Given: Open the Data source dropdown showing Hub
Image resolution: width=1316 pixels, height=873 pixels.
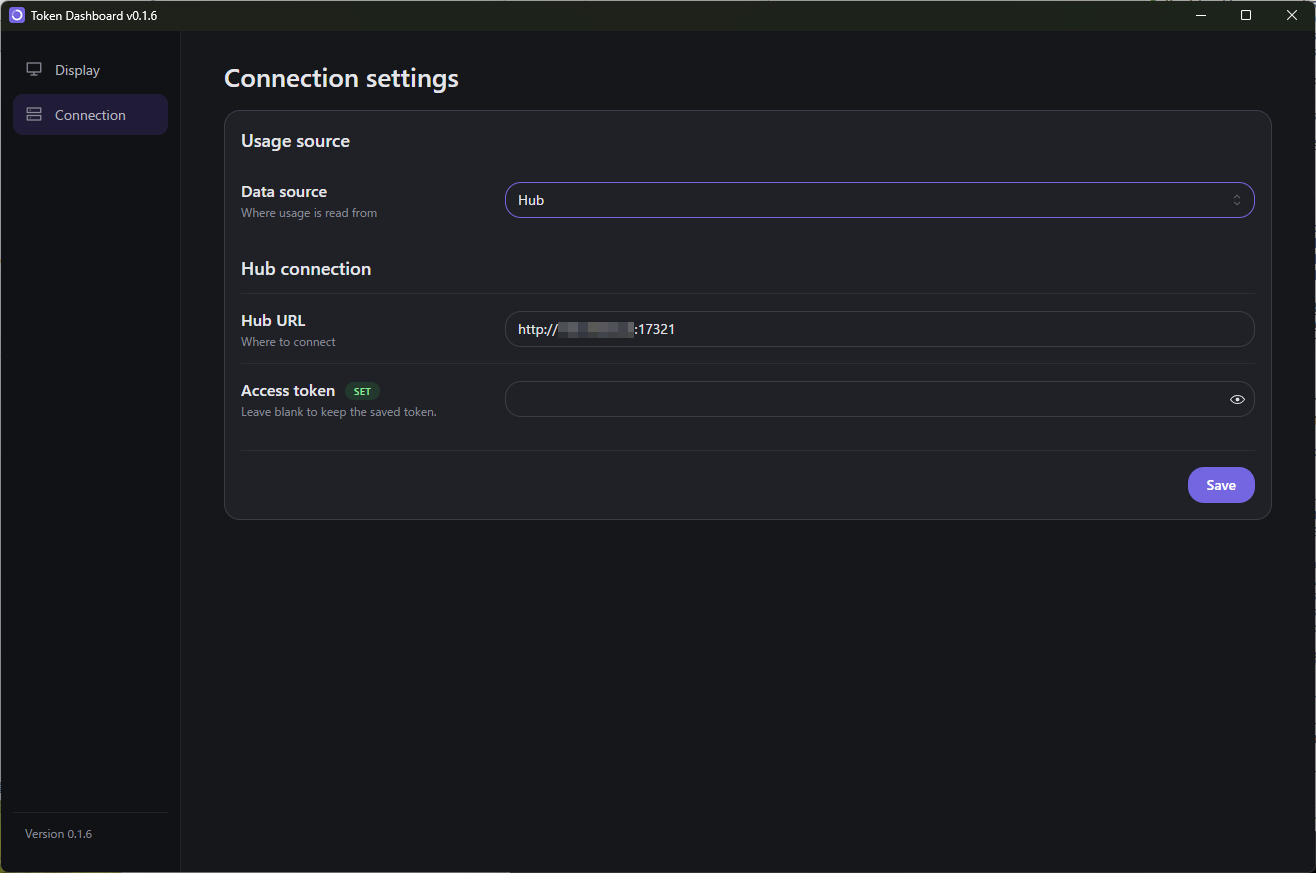Looking at the screenshot, I should click(879, 200).
